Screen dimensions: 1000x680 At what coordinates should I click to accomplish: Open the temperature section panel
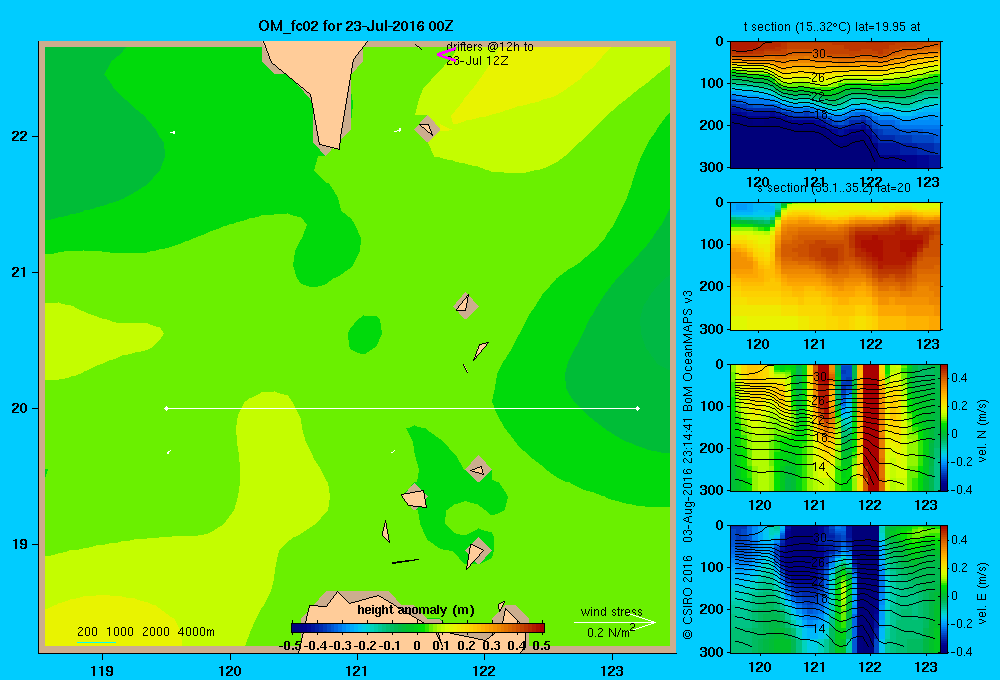point(835,105)
